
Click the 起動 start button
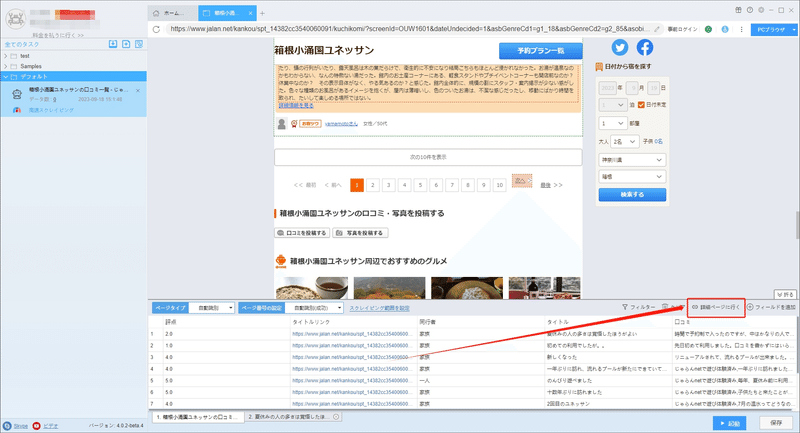[730, 423]
